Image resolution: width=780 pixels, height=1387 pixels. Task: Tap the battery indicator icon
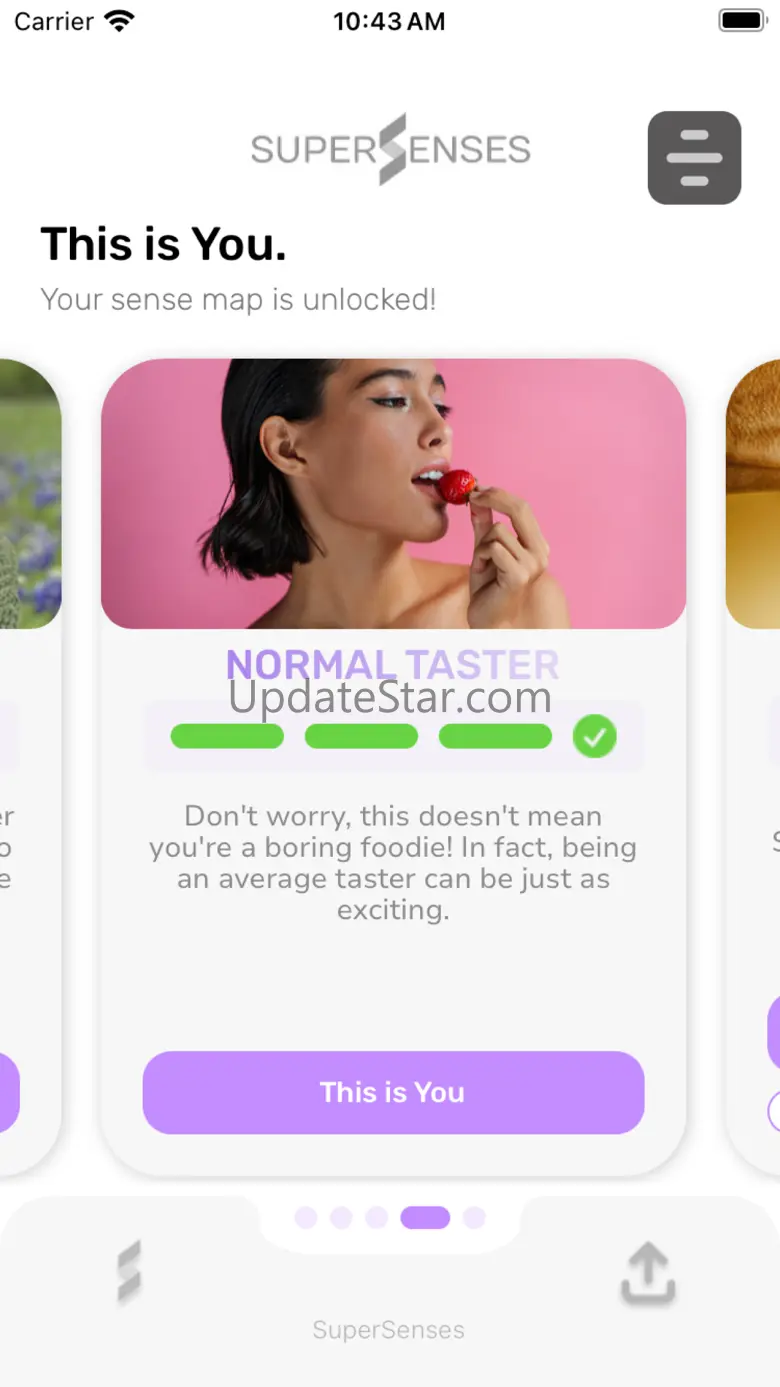[x=741, y=21]
